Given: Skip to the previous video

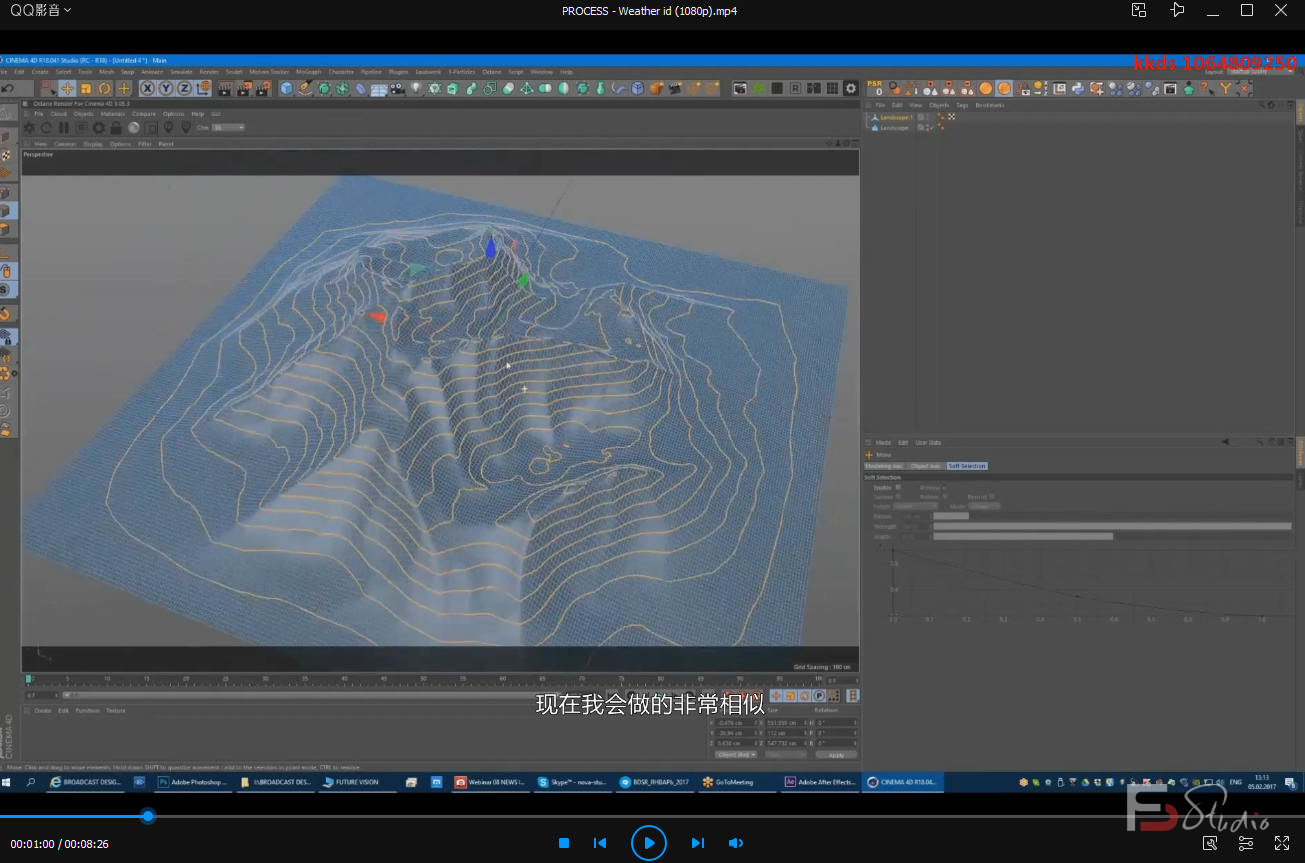Looking at the screenshot, I should [600, 843].
